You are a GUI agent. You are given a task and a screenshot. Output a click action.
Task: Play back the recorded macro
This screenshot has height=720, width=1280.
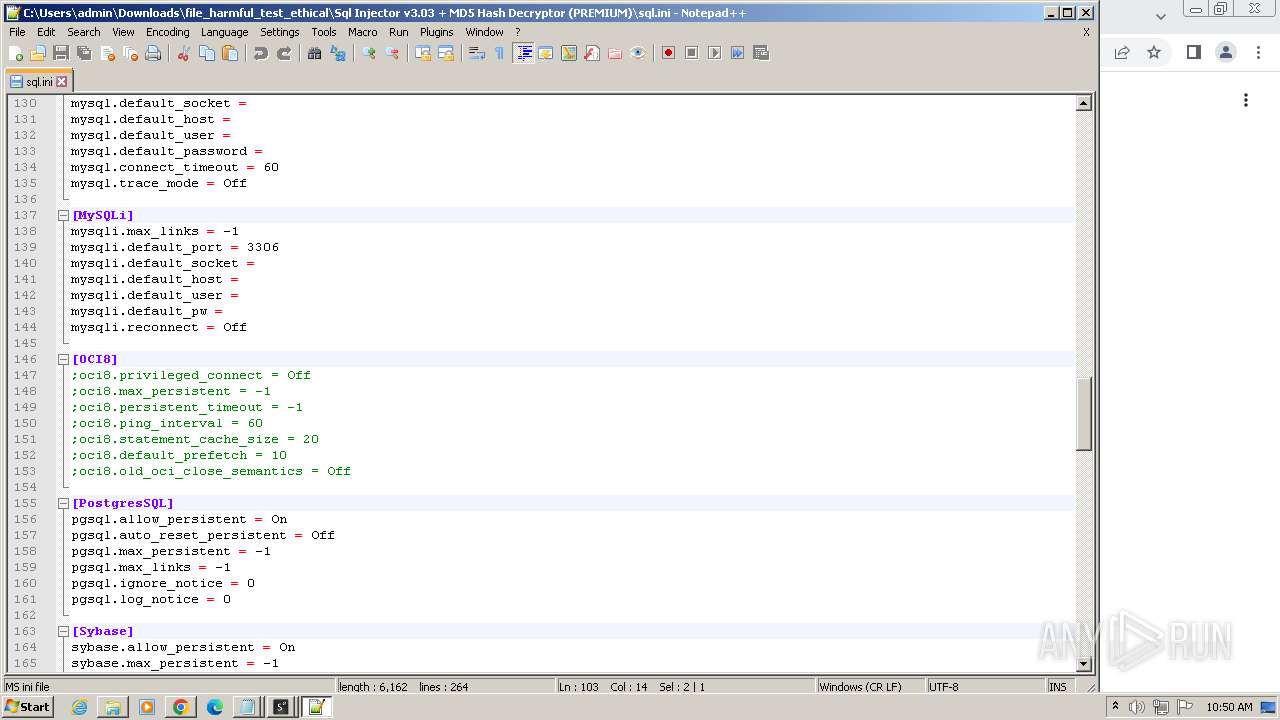[x=714, y=53]
